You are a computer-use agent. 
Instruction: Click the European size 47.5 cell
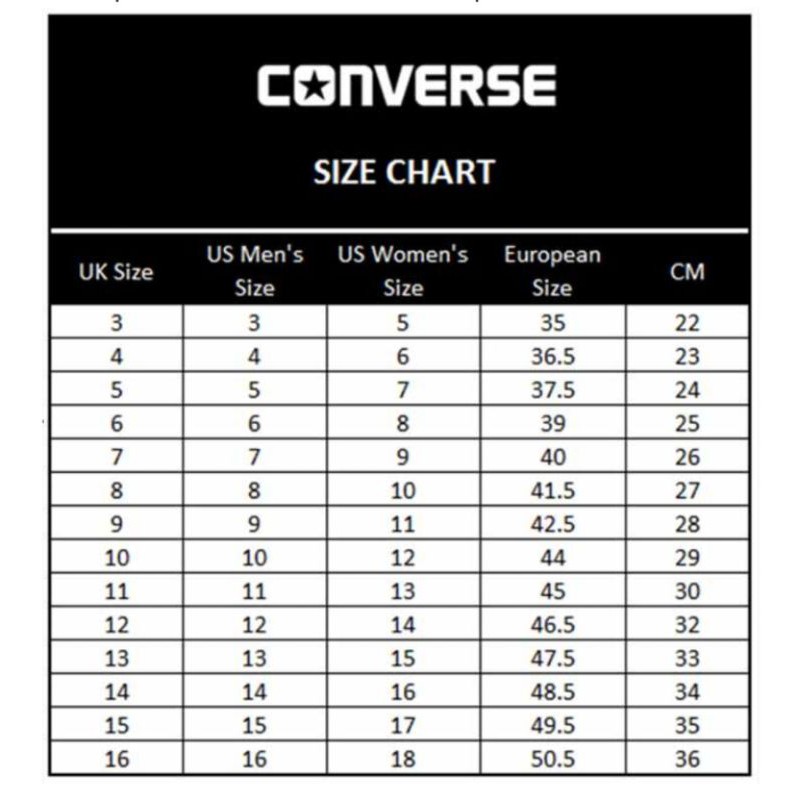552,658
